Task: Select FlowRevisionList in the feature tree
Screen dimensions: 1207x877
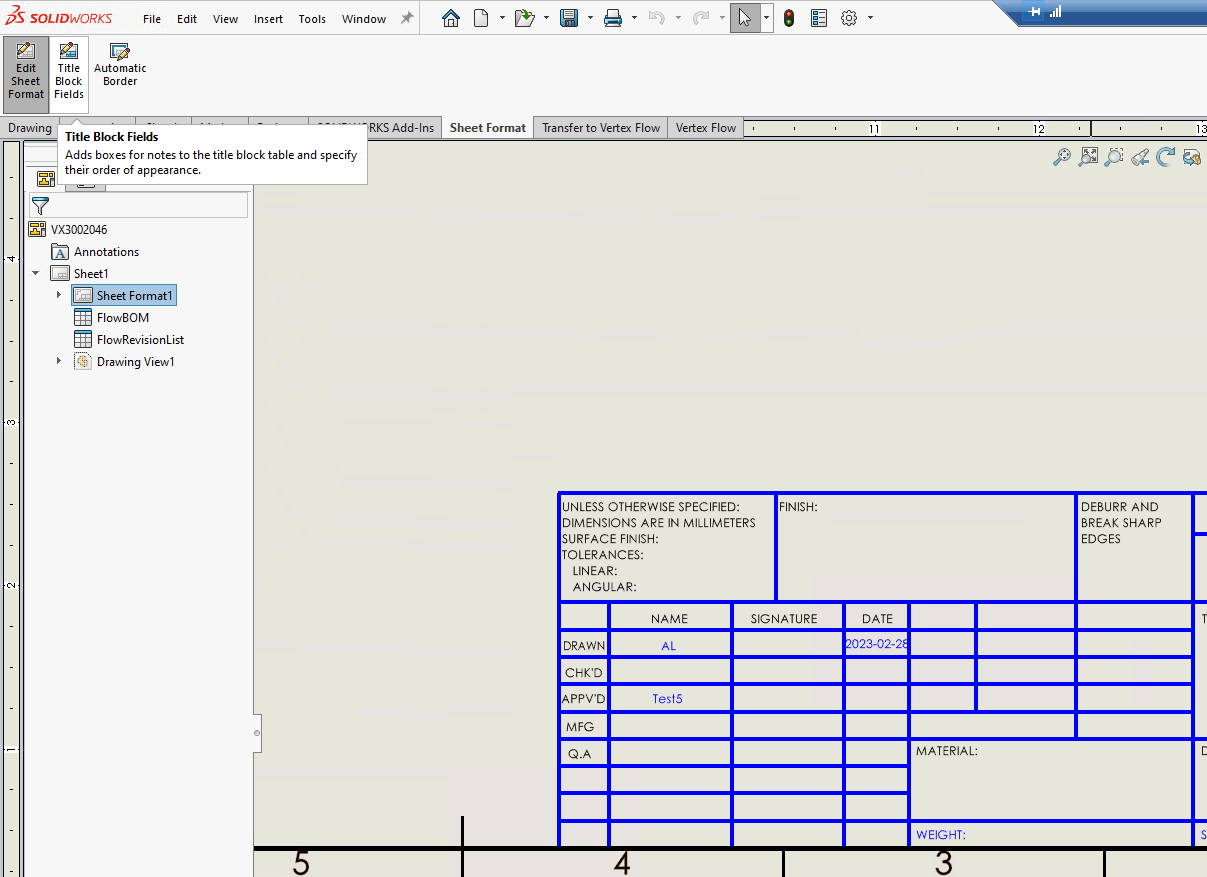Action: pos(140,340)
